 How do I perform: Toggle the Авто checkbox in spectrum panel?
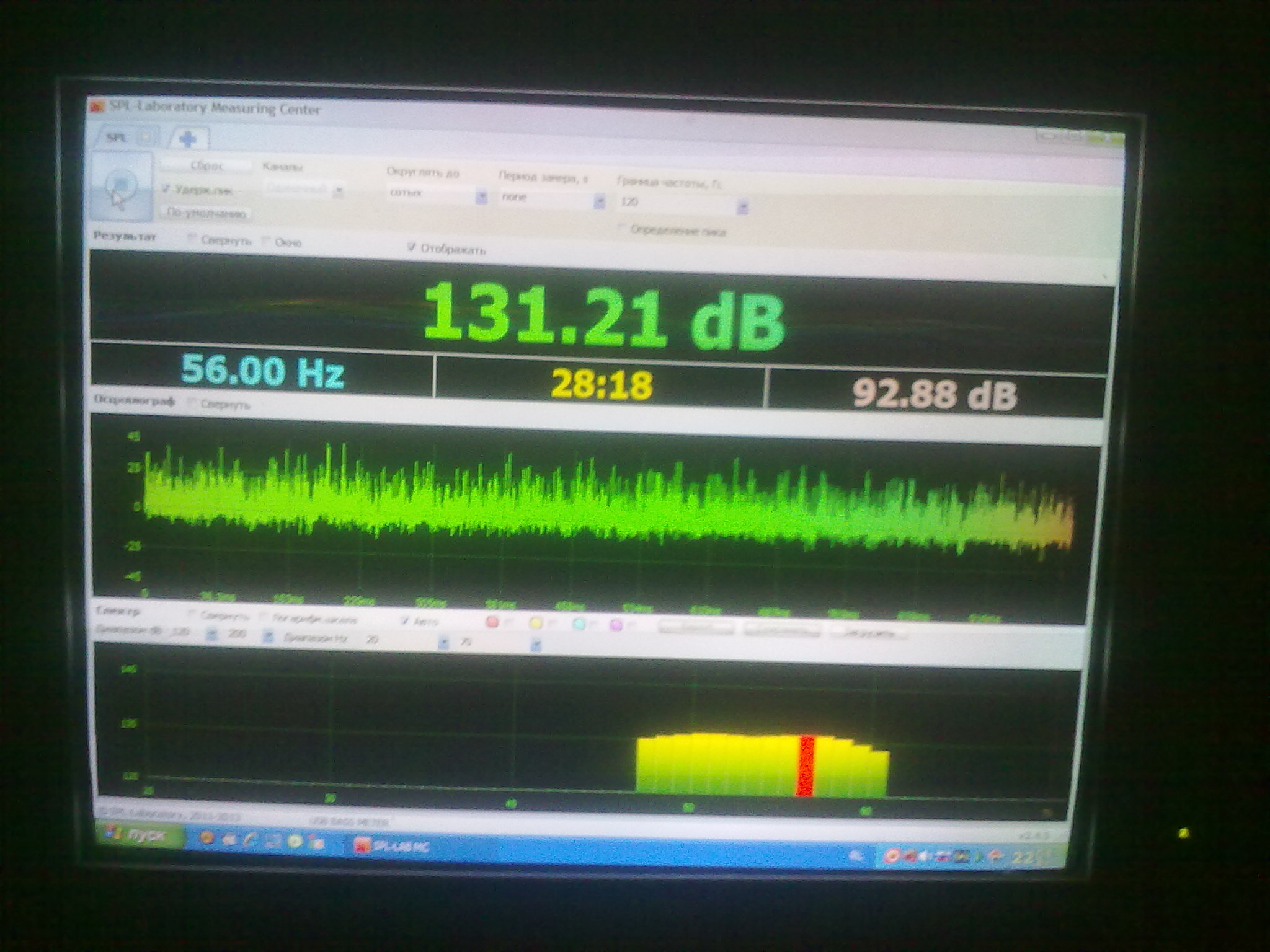click(x=405, y=620)
